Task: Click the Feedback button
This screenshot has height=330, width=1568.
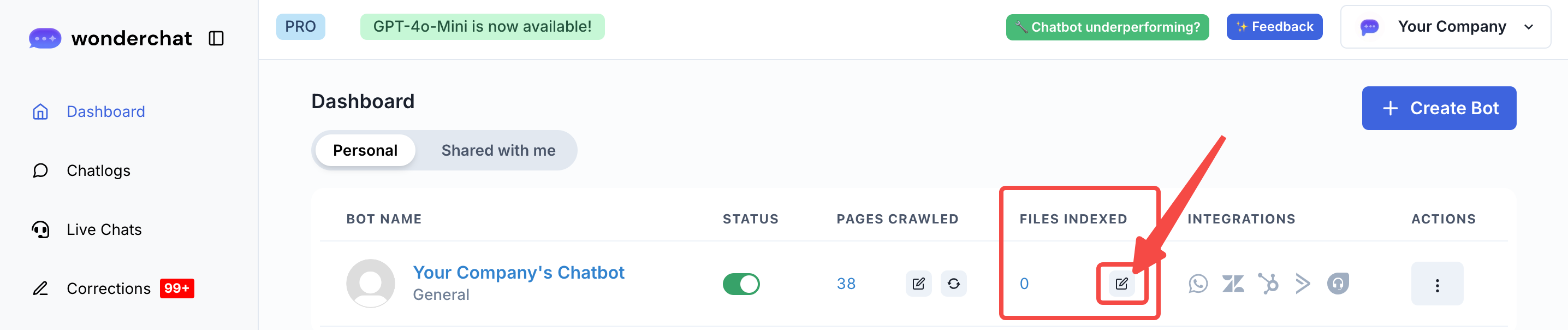Action: [1274, 27]
